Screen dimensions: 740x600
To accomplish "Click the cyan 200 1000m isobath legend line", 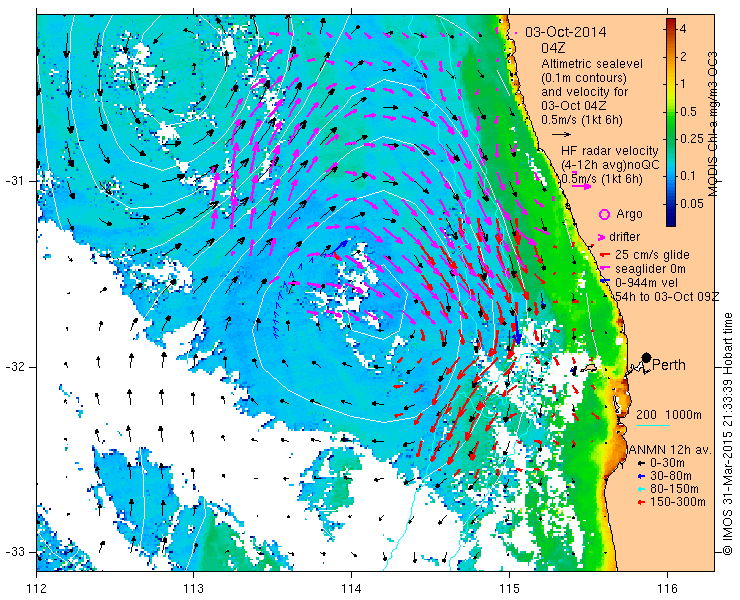I will click(653, 426).
